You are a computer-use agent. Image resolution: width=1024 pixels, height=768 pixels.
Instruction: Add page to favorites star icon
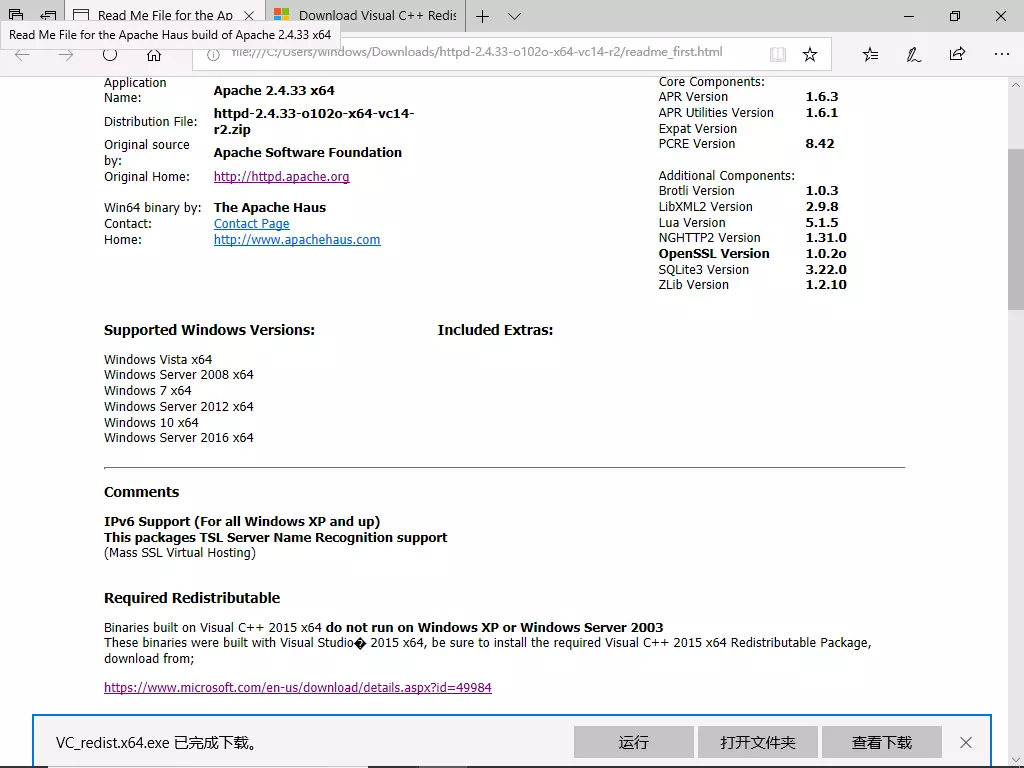[x=810, y=54]
